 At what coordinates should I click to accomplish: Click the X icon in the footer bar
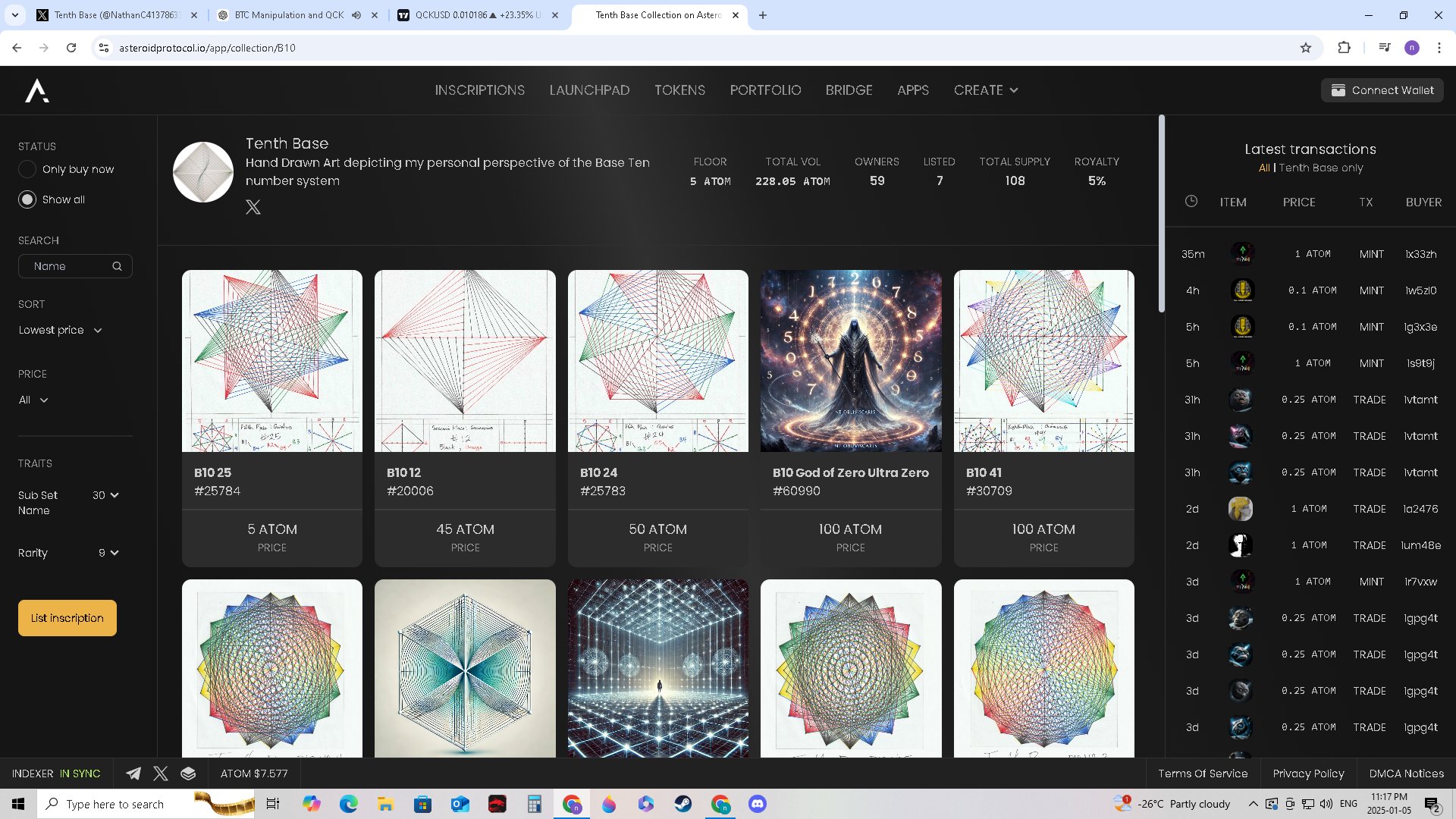pos(161,773)
